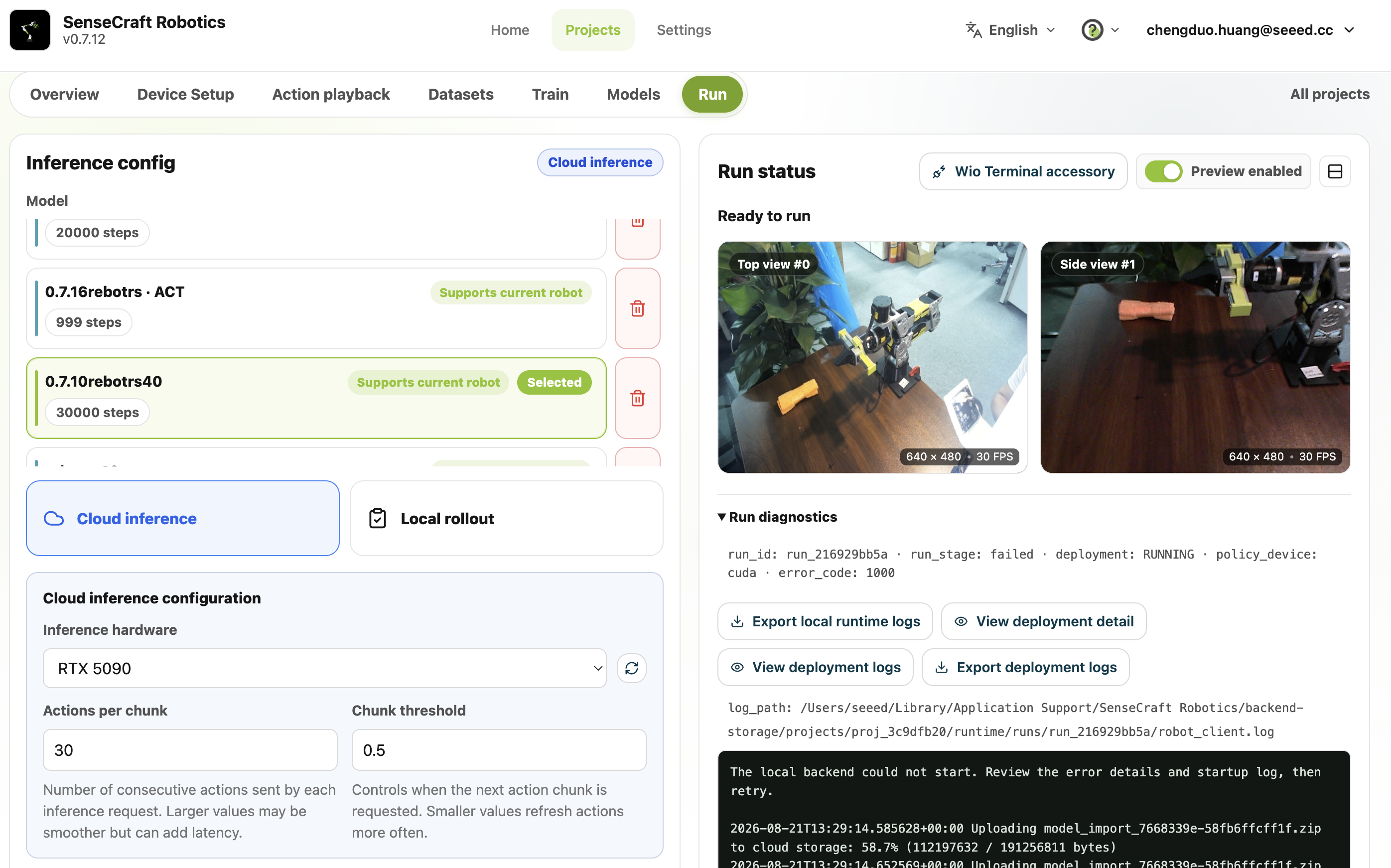Expand the chengduo.huang@seeed.cc account menu
The image size is (1391, 868).
(x=1251, y=30)
